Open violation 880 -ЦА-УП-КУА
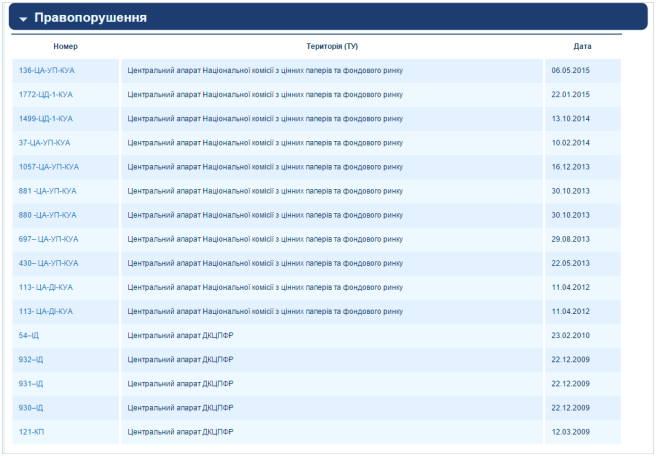This screenshot has height=456, width=656. click(48, 215)
